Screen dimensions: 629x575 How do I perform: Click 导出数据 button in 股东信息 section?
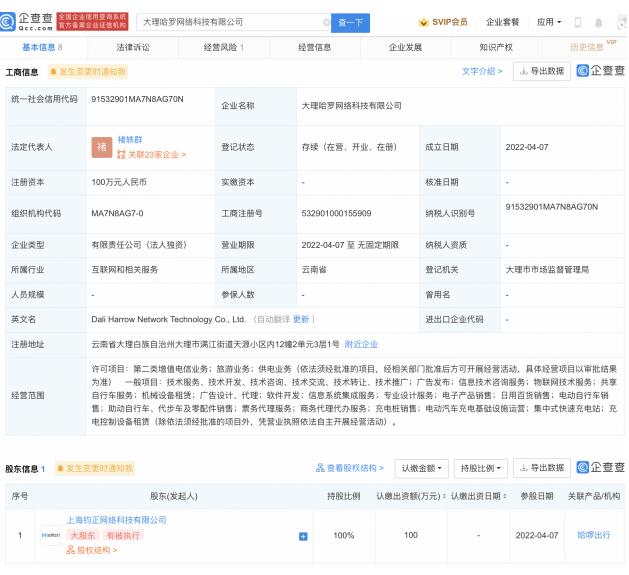tap(542, 468)
